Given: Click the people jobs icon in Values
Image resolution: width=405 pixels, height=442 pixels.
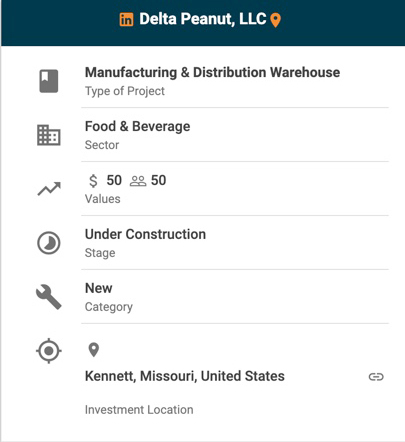Looking at the screenshot, I should click(x=138, y=181).
